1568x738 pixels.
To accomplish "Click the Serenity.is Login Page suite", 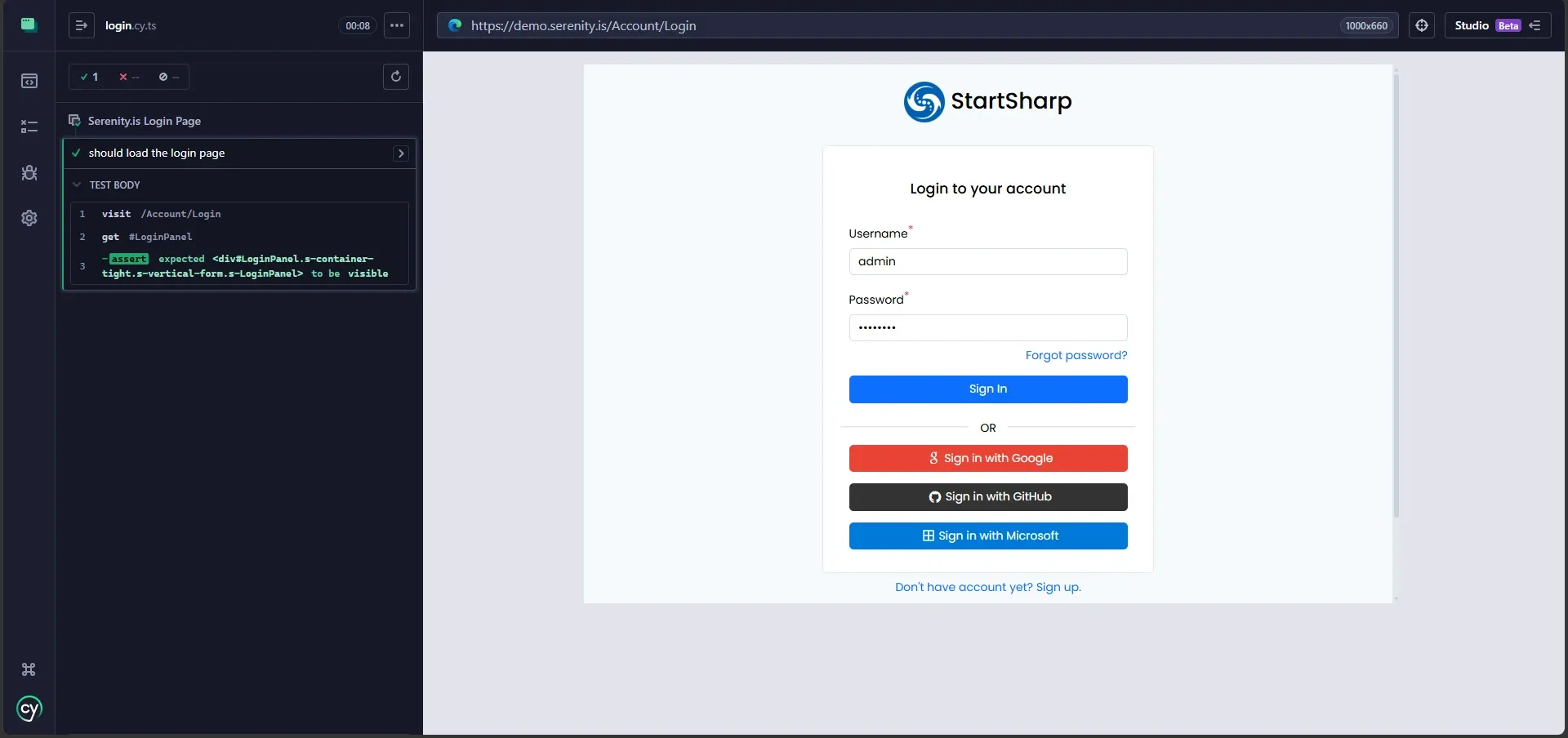I will point(145,121).
